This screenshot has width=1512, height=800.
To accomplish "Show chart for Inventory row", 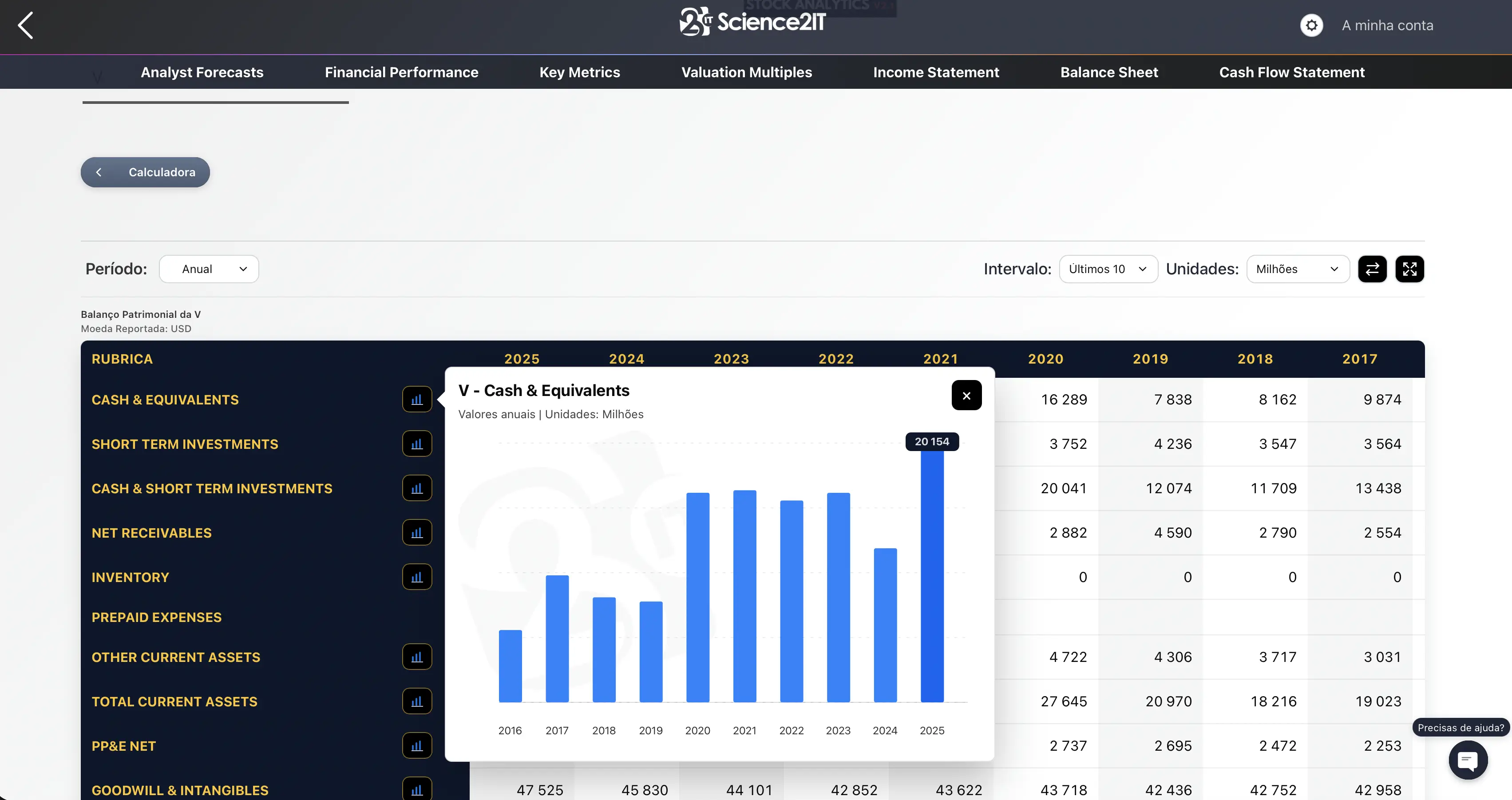I will tap(417, 577).
